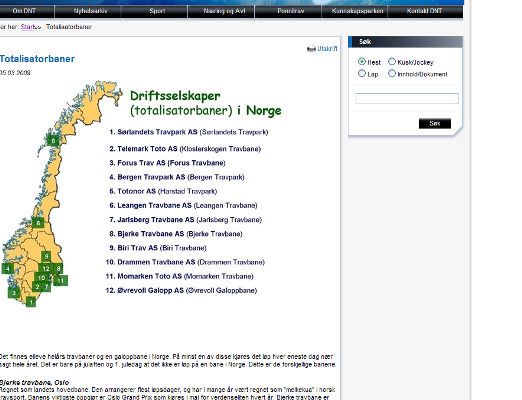Click the Søk search button
The width and height of the screenshot is (522, 400).
pos(435,123)
